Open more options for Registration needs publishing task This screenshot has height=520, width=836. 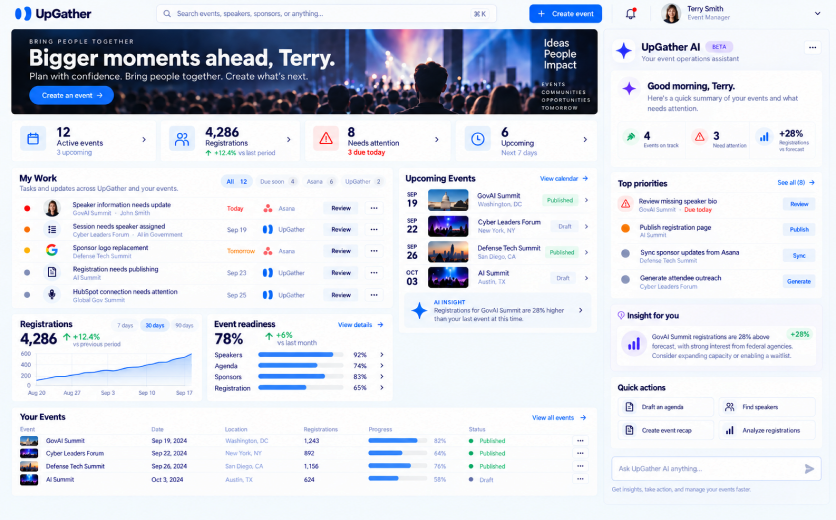374,273
